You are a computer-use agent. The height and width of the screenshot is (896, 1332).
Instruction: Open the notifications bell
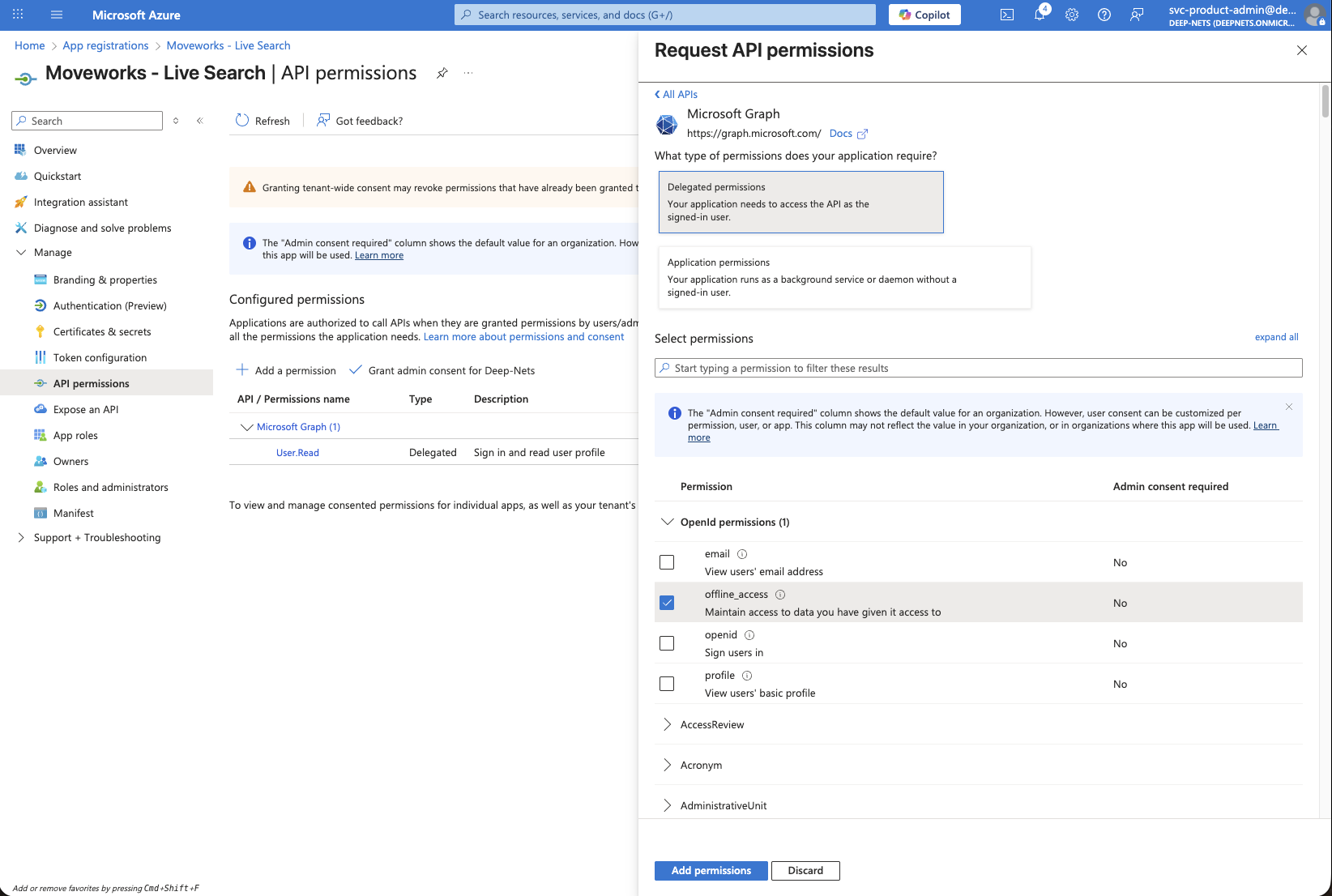tap(1040, 15)
